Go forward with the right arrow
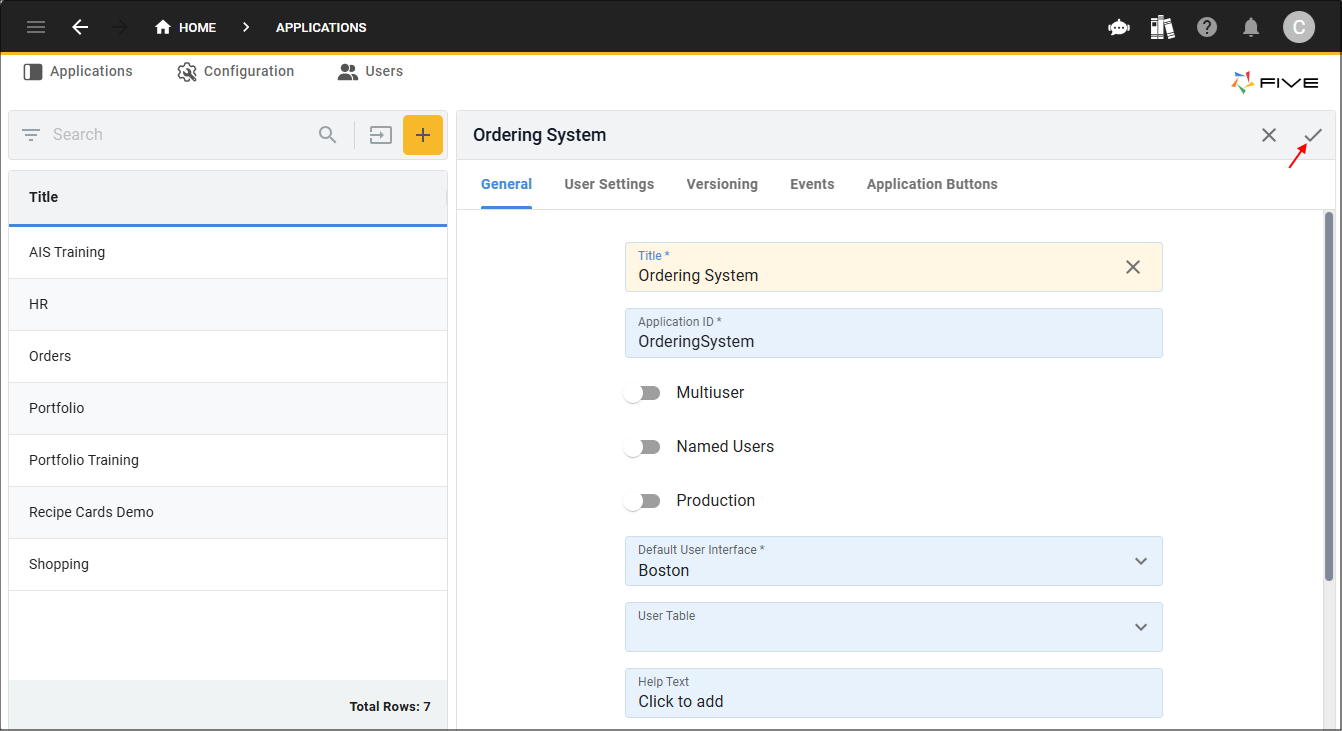The height and width of the screenshot is (731, 1342). (x=121, y=27)
